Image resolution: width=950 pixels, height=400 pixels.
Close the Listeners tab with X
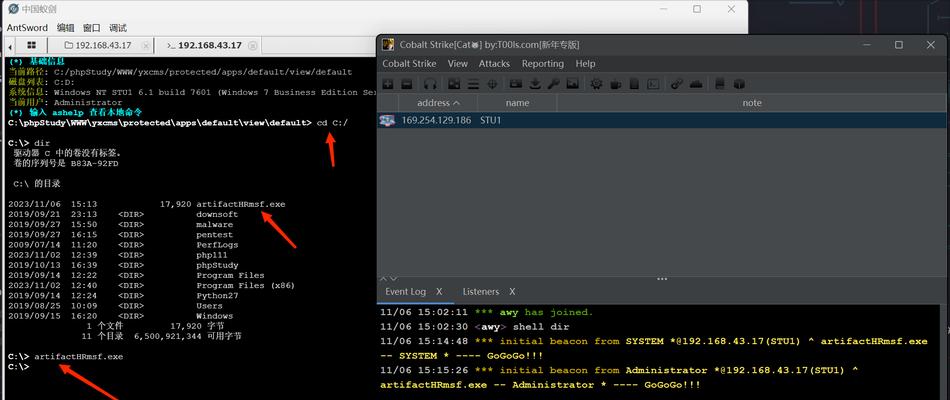coord(512,292)
